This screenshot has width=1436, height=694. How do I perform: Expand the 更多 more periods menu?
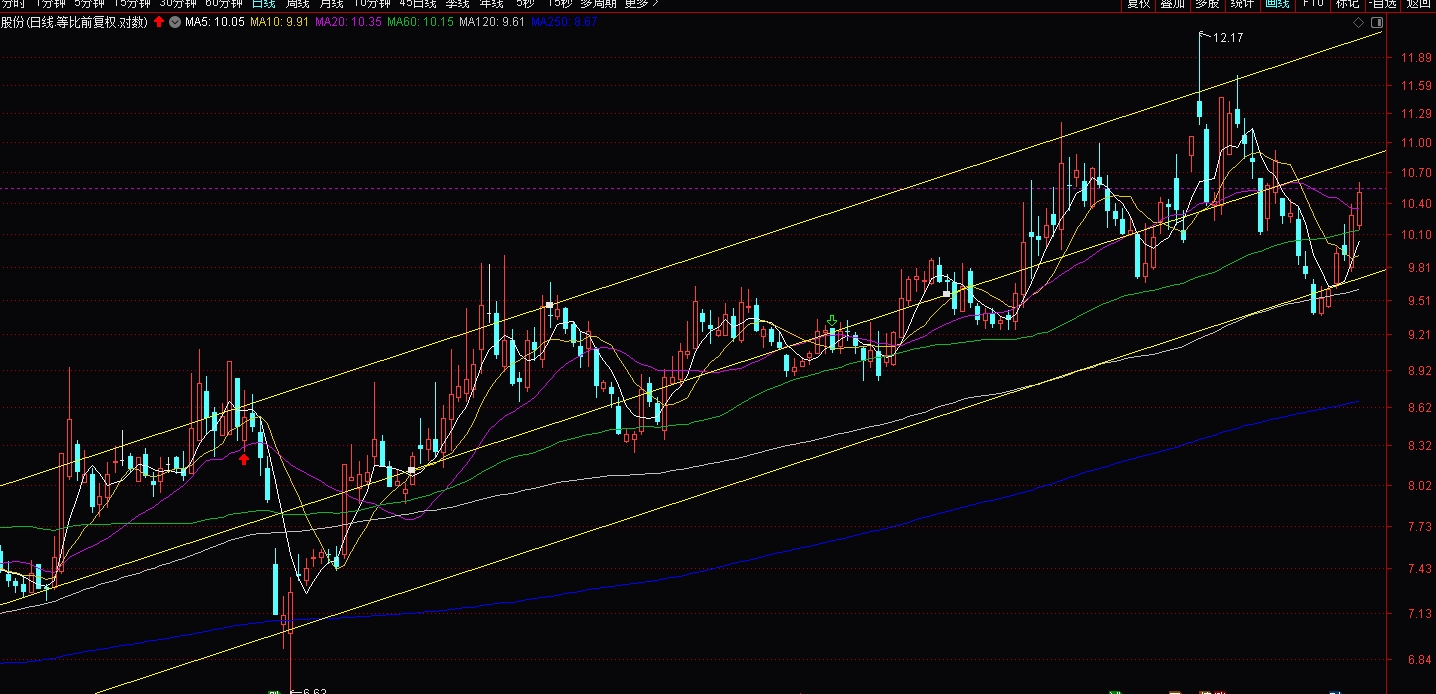[641, 4]
